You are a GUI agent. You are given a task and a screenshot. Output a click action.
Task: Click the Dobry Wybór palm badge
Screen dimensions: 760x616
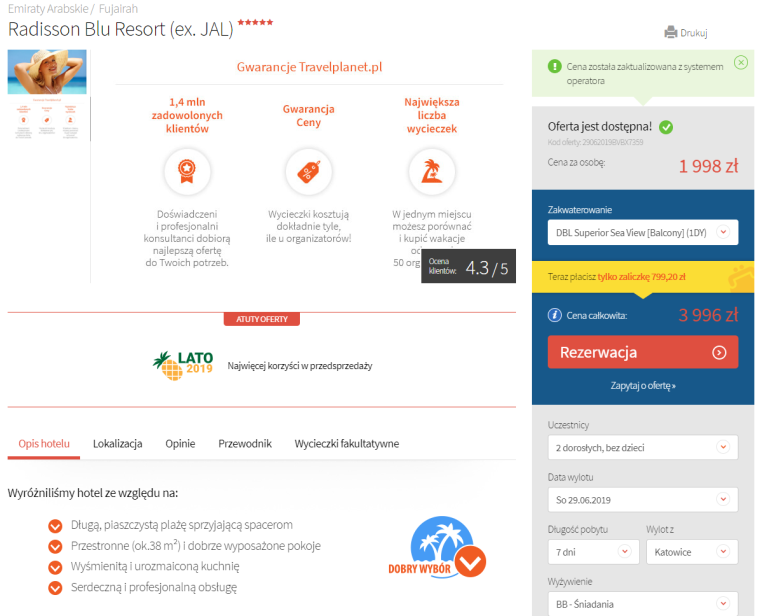click(x=437, y=547)
